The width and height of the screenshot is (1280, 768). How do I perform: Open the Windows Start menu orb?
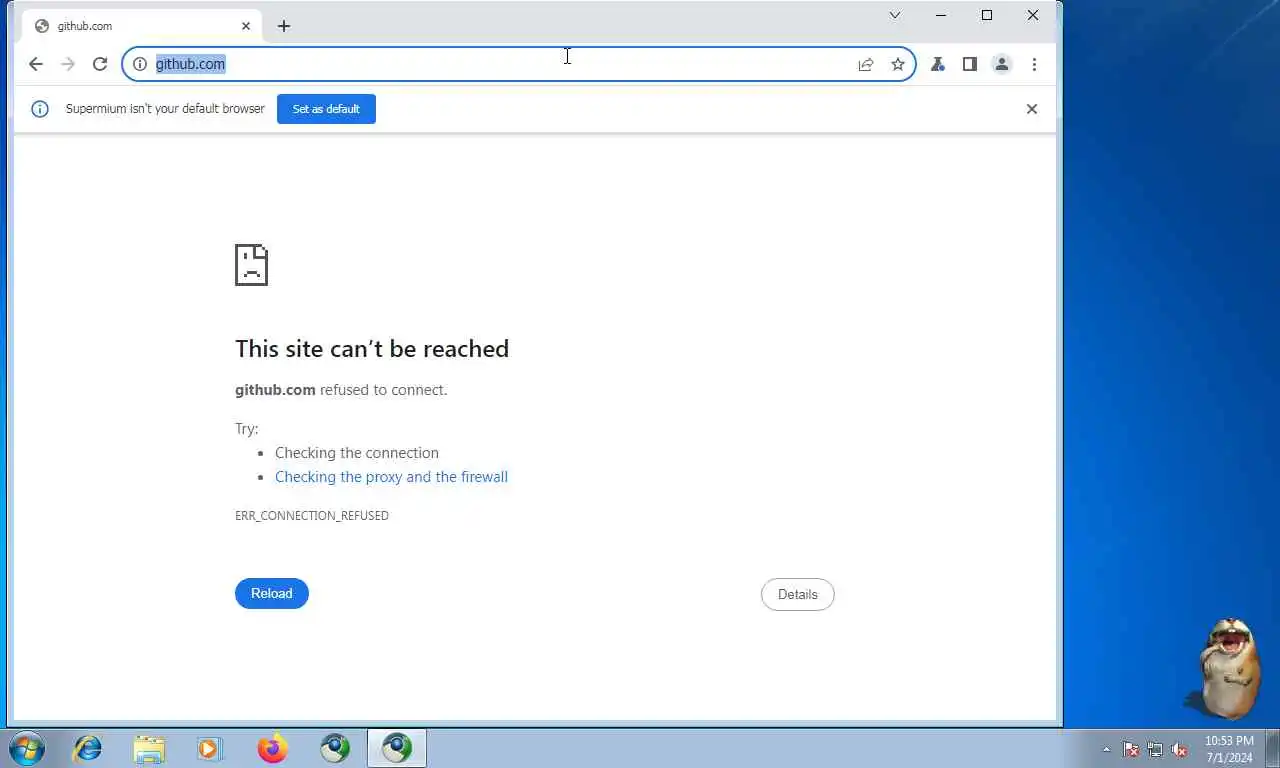27,748
